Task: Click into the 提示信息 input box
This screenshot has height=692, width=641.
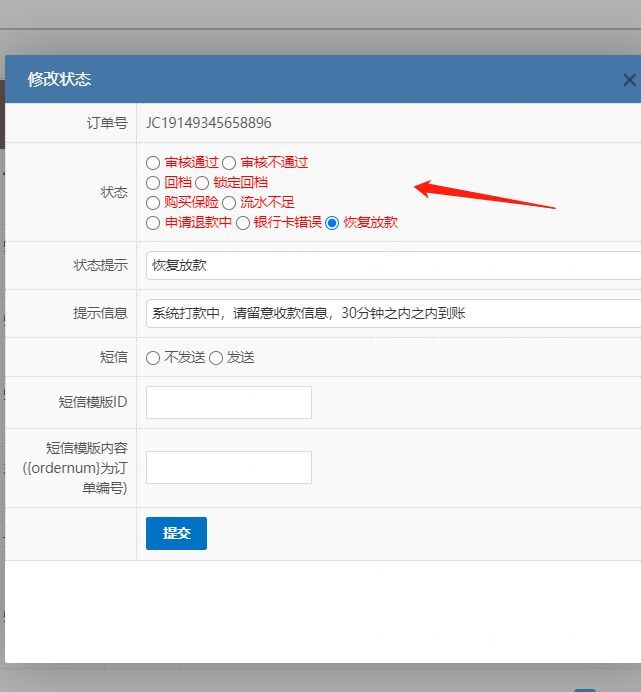Action: 392,313
